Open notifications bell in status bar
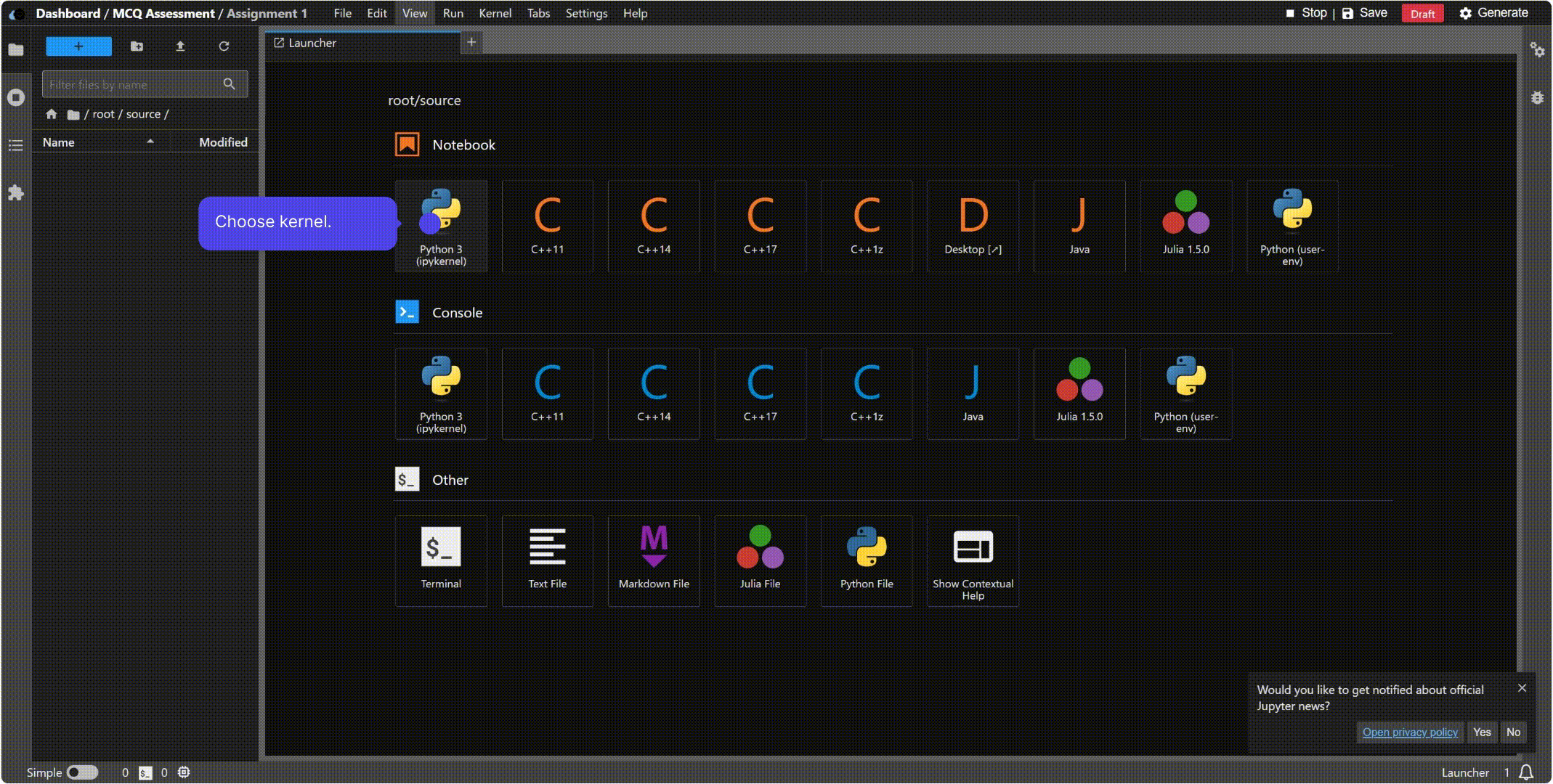1553x784 pixels. pyautogui.click(x=1526, y=772)
